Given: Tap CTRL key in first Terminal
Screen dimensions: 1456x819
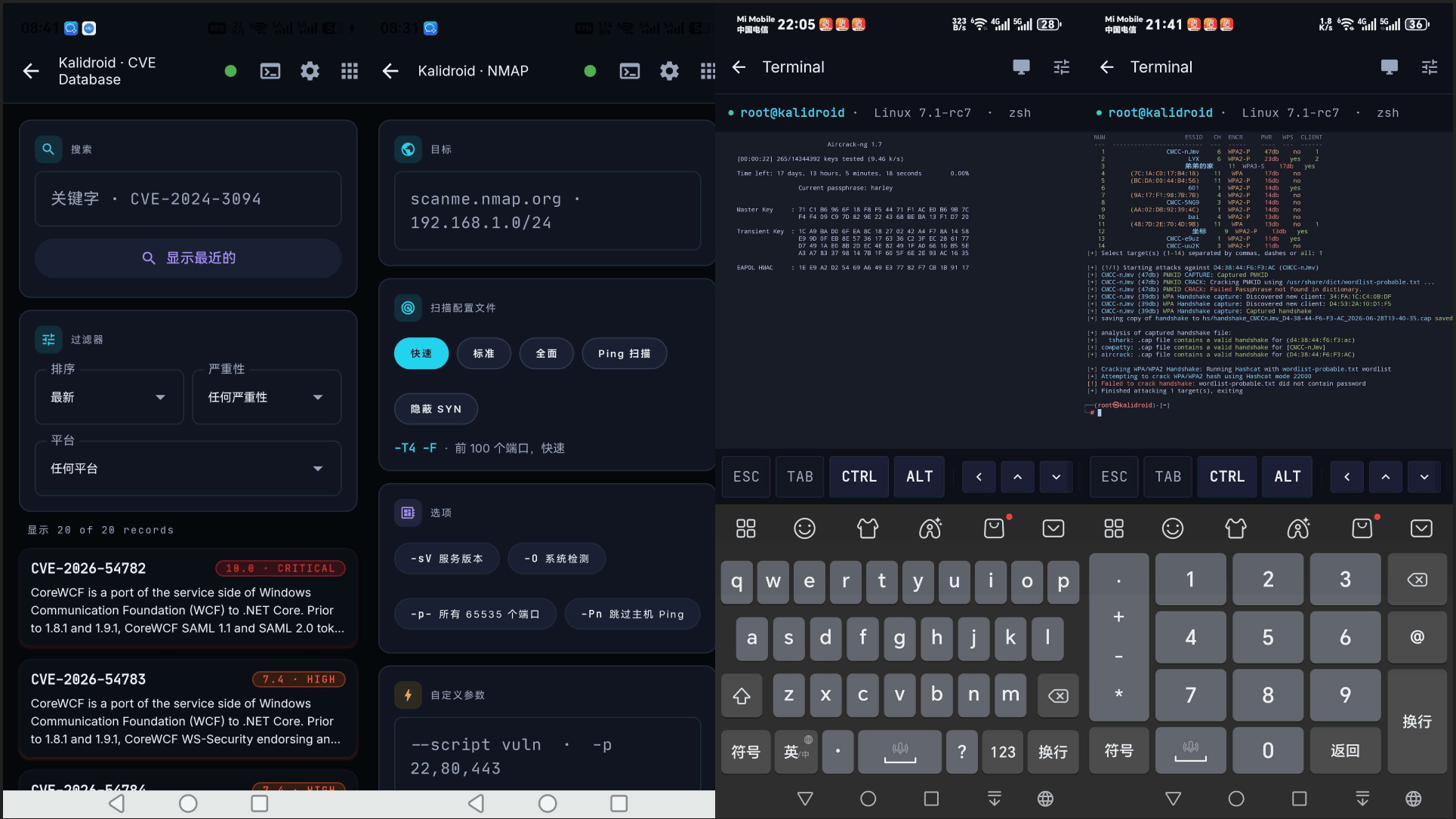Looking at the screenshot, I should (859, 476).
